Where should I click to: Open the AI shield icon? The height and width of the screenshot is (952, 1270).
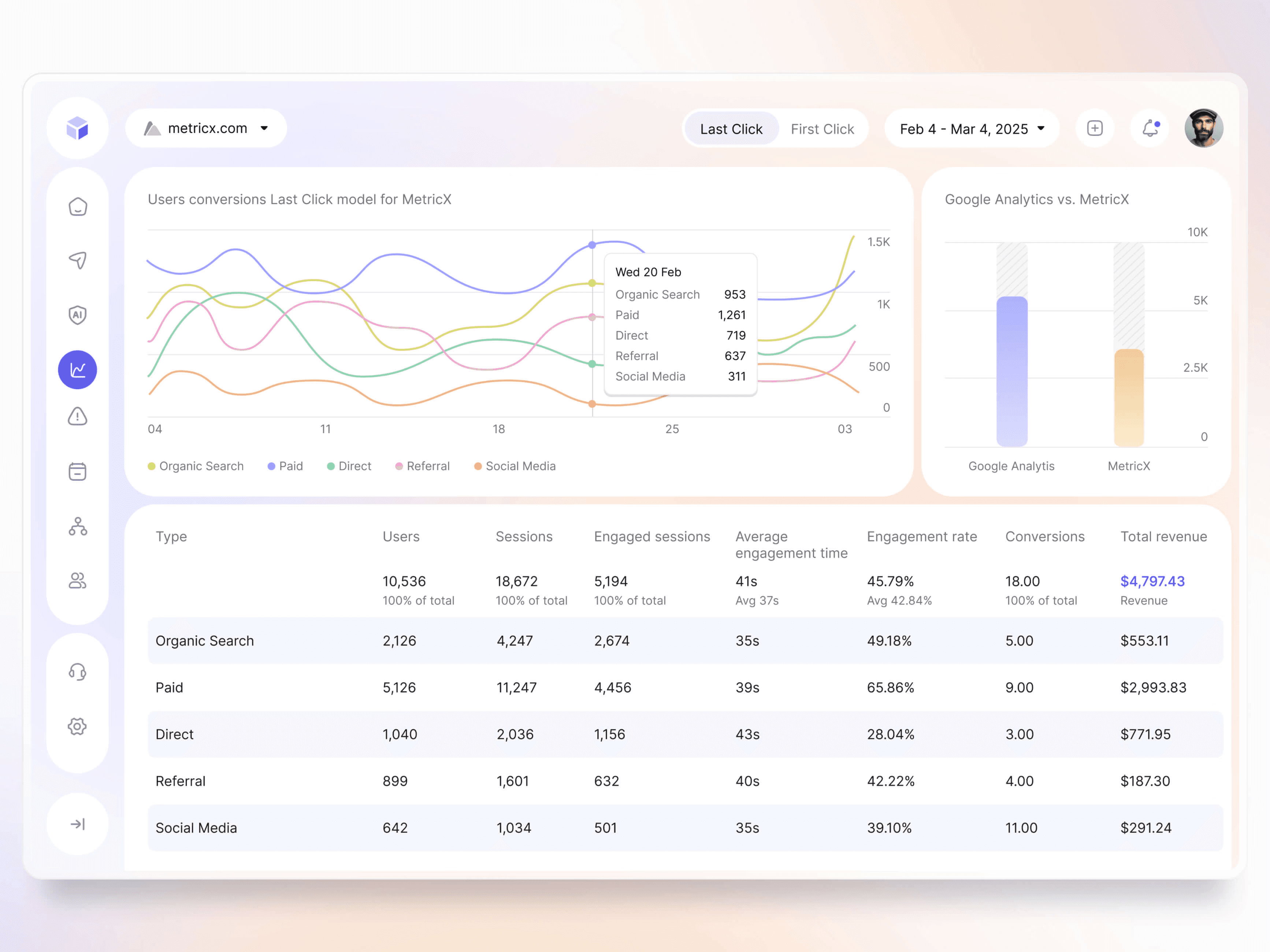(78, 315)
